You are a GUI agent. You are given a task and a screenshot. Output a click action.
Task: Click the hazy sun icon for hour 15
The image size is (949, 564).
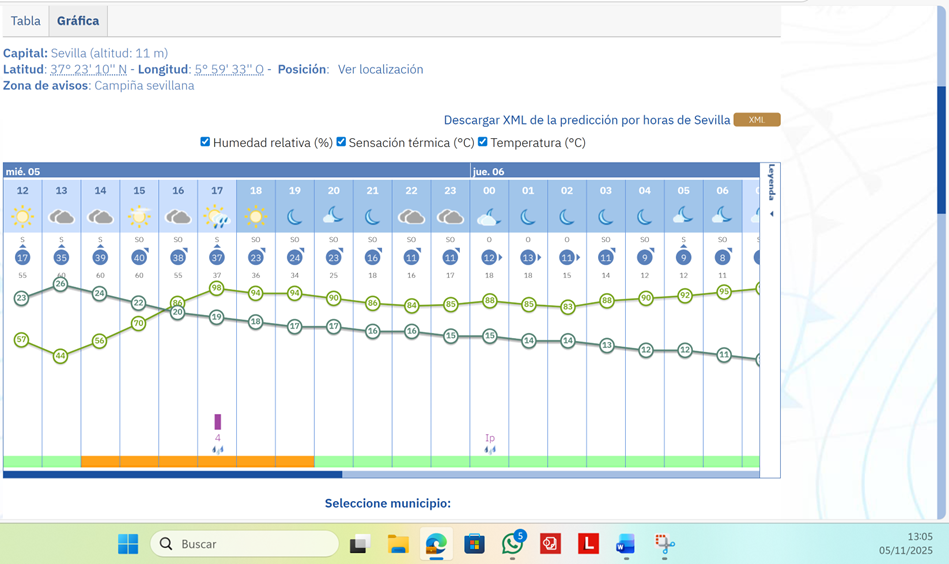tap(139, 216)
